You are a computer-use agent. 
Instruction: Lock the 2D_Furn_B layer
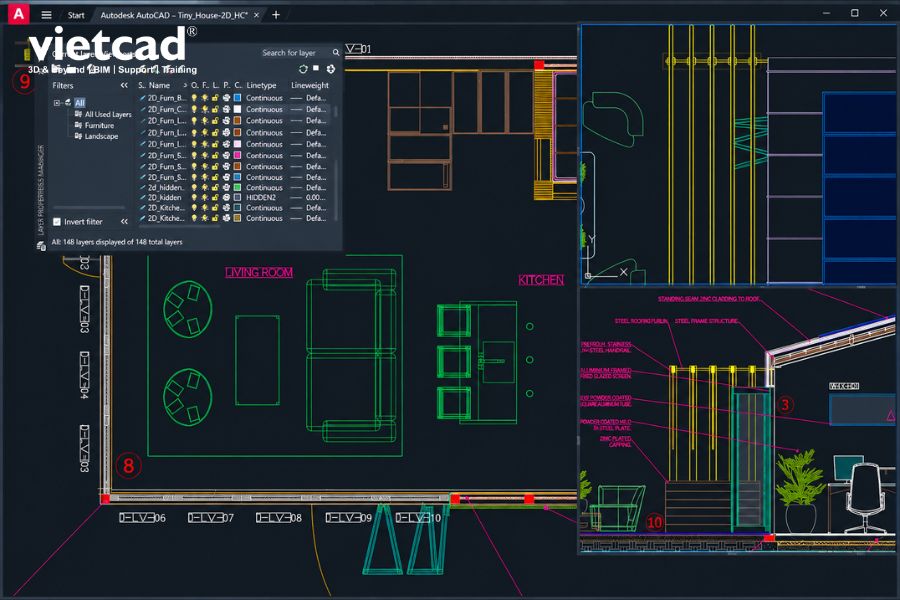point(215,98)
